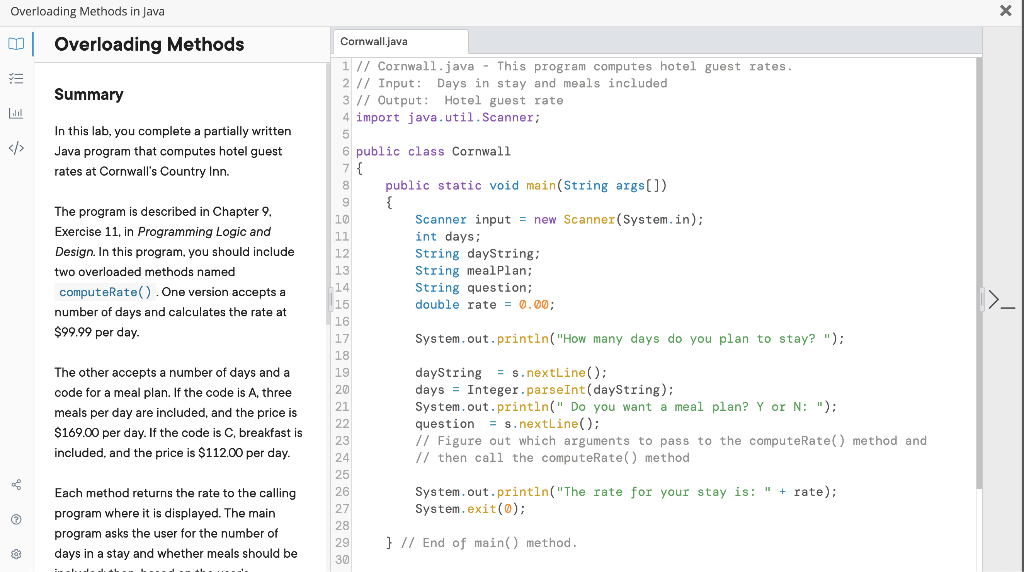Click line number 16 in the gutter
Image resolution: width=1024 pixels, height=572 pixels.
[x=342, y=321]
